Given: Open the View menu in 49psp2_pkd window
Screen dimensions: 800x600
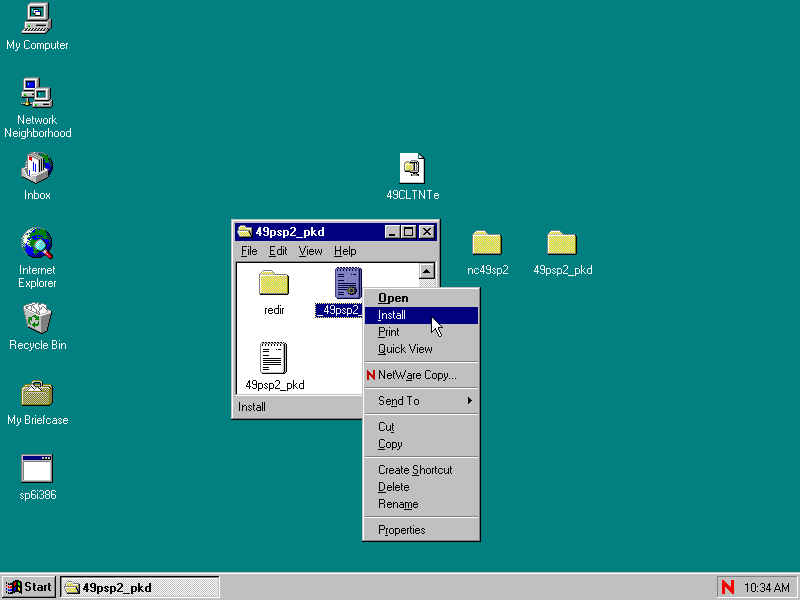Looking at the screenshot, I should (310, 251).
